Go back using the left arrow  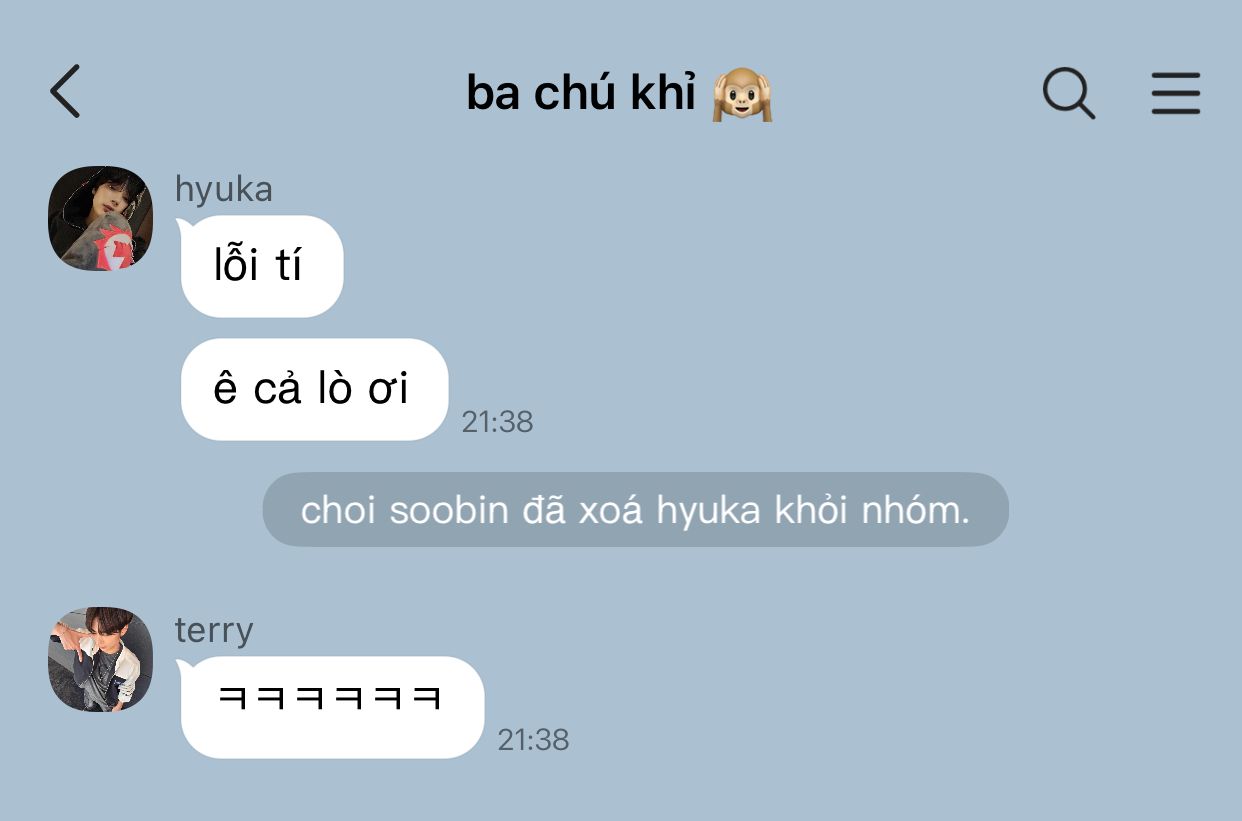(x=65, y=92)
